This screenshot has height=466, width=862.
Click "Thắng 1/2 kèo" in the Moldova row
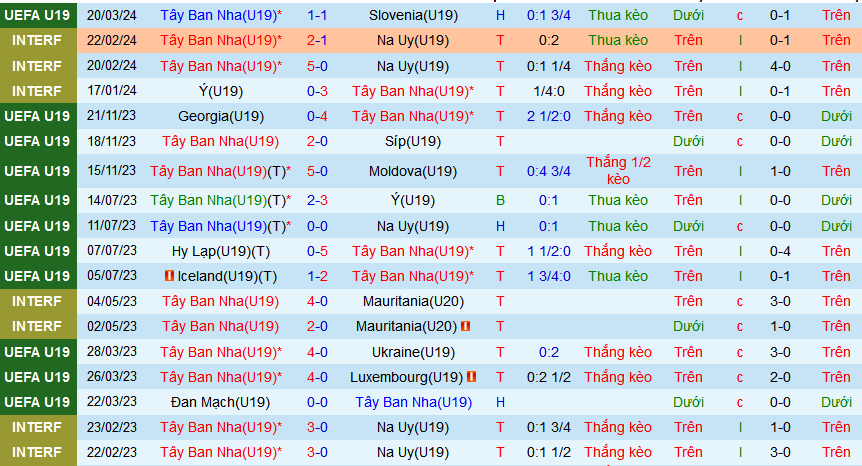(618, 171)
